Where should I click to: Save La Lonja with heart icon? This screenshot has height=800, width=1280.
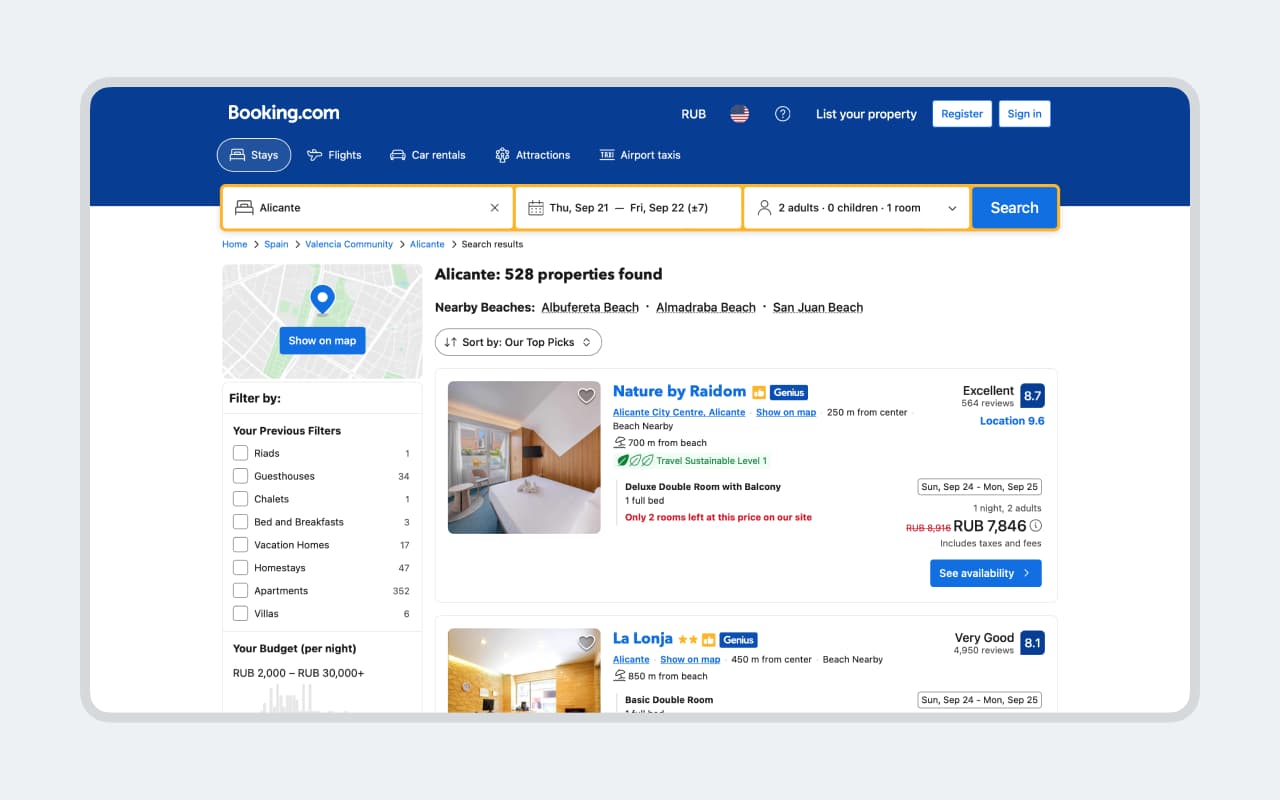point(586,642)
